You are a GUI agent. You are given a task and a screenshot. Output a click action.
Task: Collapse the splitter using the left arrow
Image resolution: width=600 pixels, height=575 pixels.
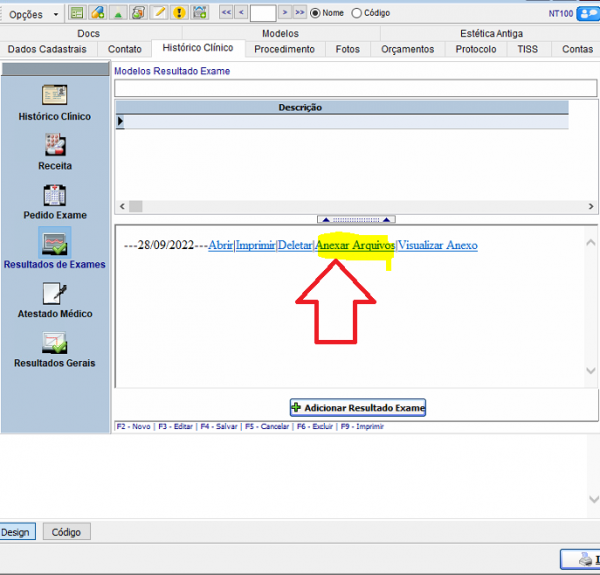(325, 219)
